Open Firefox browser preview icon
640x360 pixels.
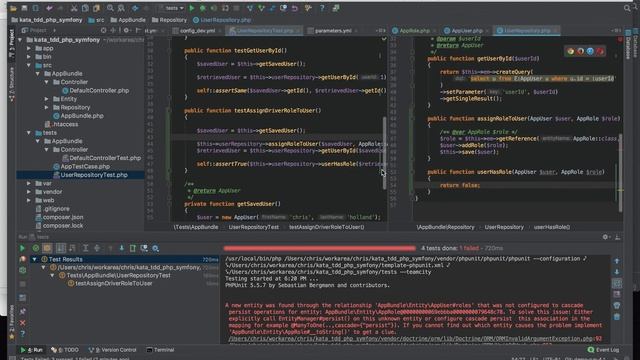pyautogui.click(x=580, y=51)
